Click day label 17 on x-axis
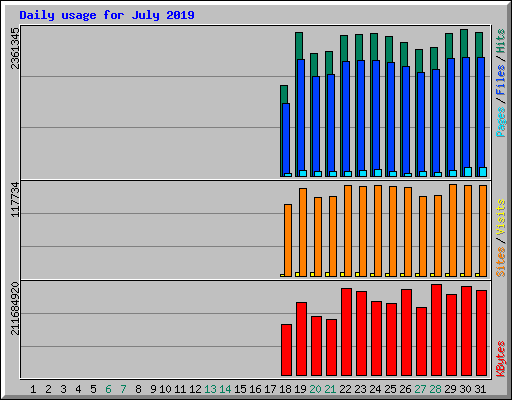The height and width of the screenshot is (400, 512). click(270, 389)
